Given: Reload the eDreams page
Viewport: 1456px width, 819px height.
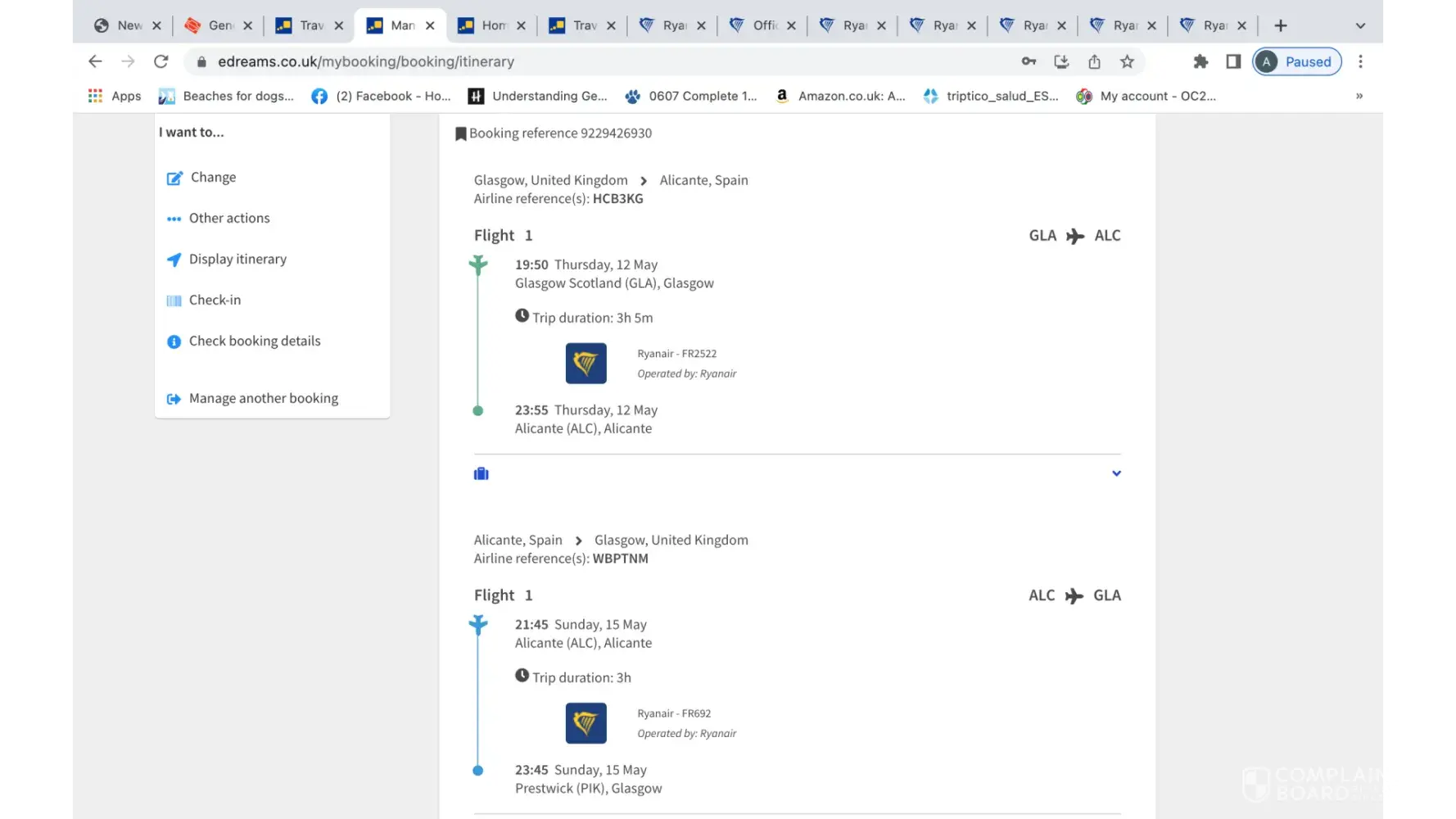Looking at the screenshot, I should tap(161, 61).
